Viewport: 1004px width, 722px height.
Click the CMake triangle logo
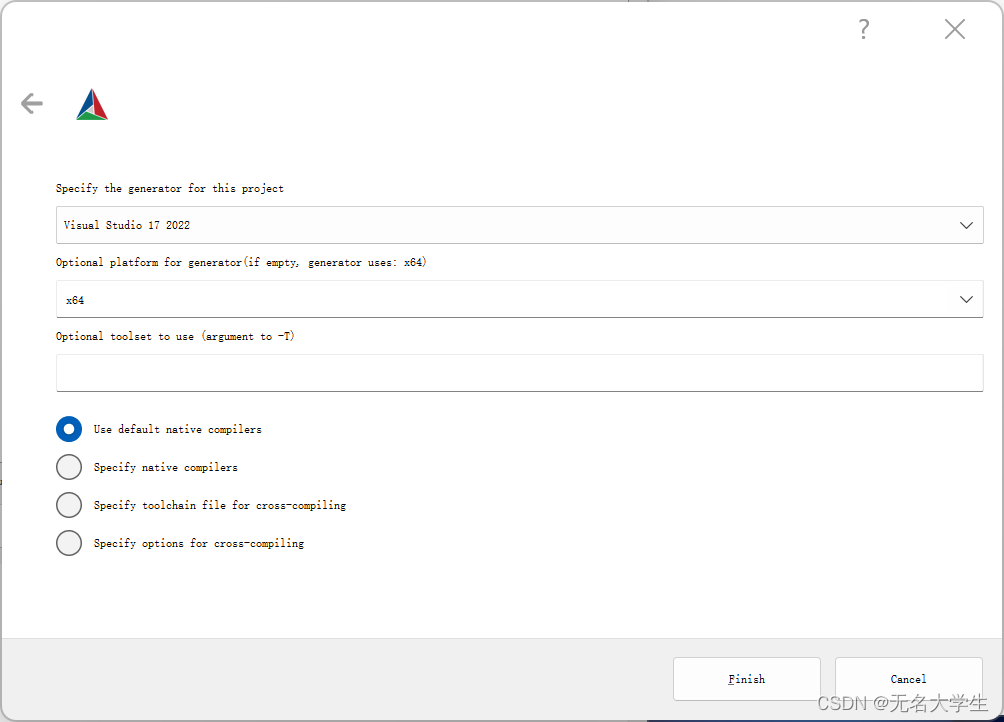coord(92,104)
